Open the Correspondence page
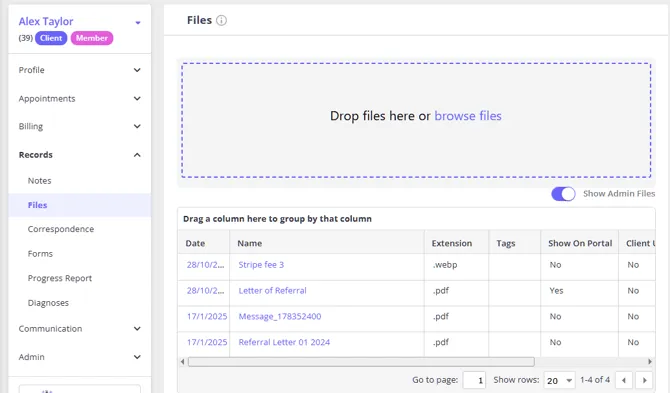The image size is (670, 393). (x=61, y=229)
